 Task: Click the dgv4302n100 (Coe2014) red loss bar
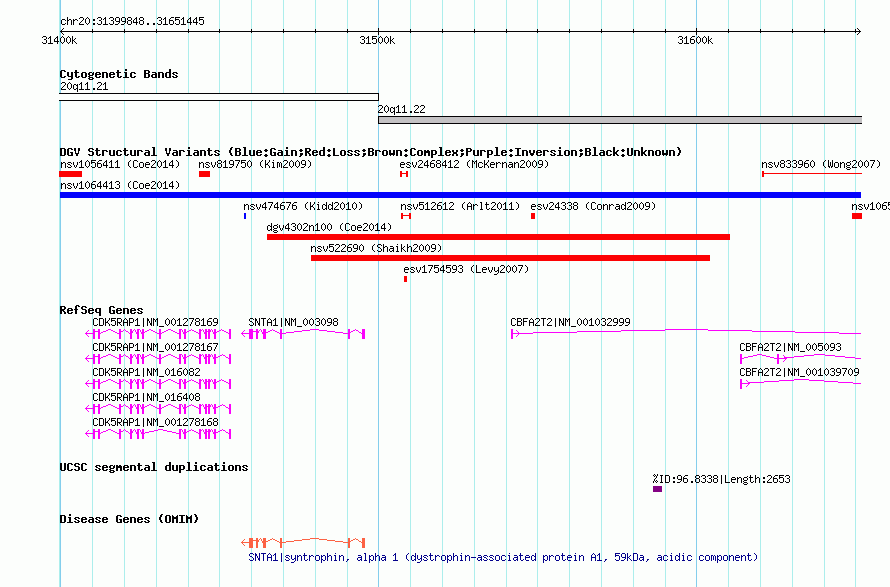[498, 237]
